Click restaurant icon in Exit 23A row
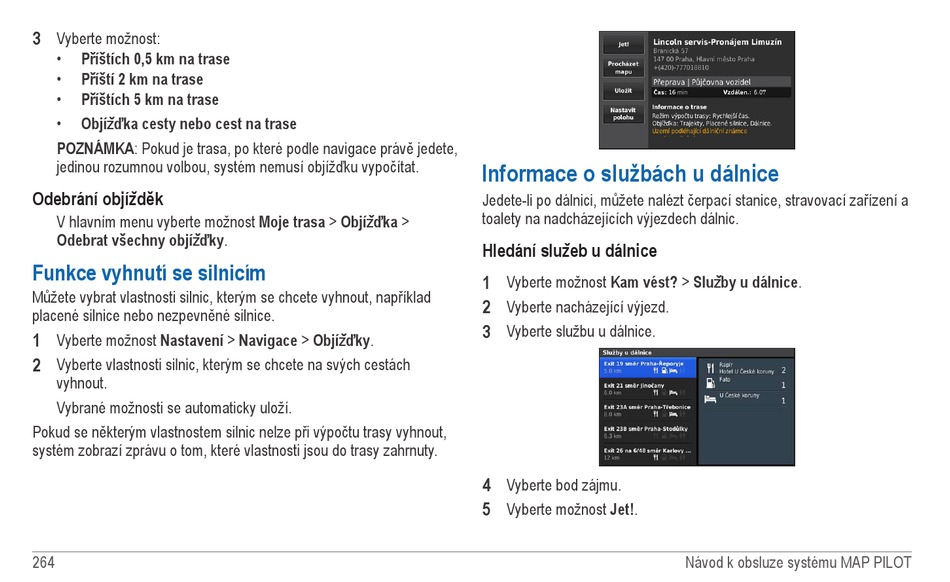Screen dimensions: 950x582 tap(656, 414)
